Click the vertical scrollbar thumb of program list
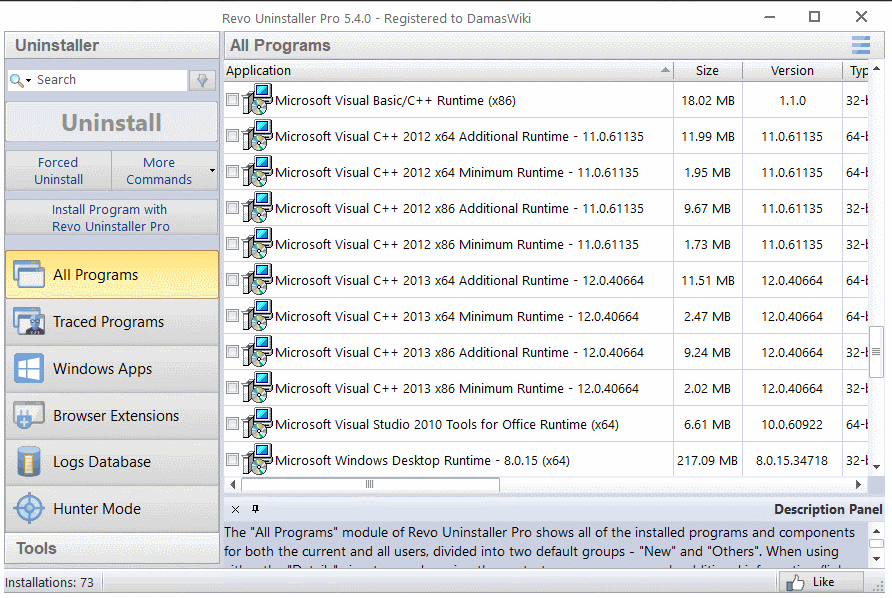 [876, 352]
